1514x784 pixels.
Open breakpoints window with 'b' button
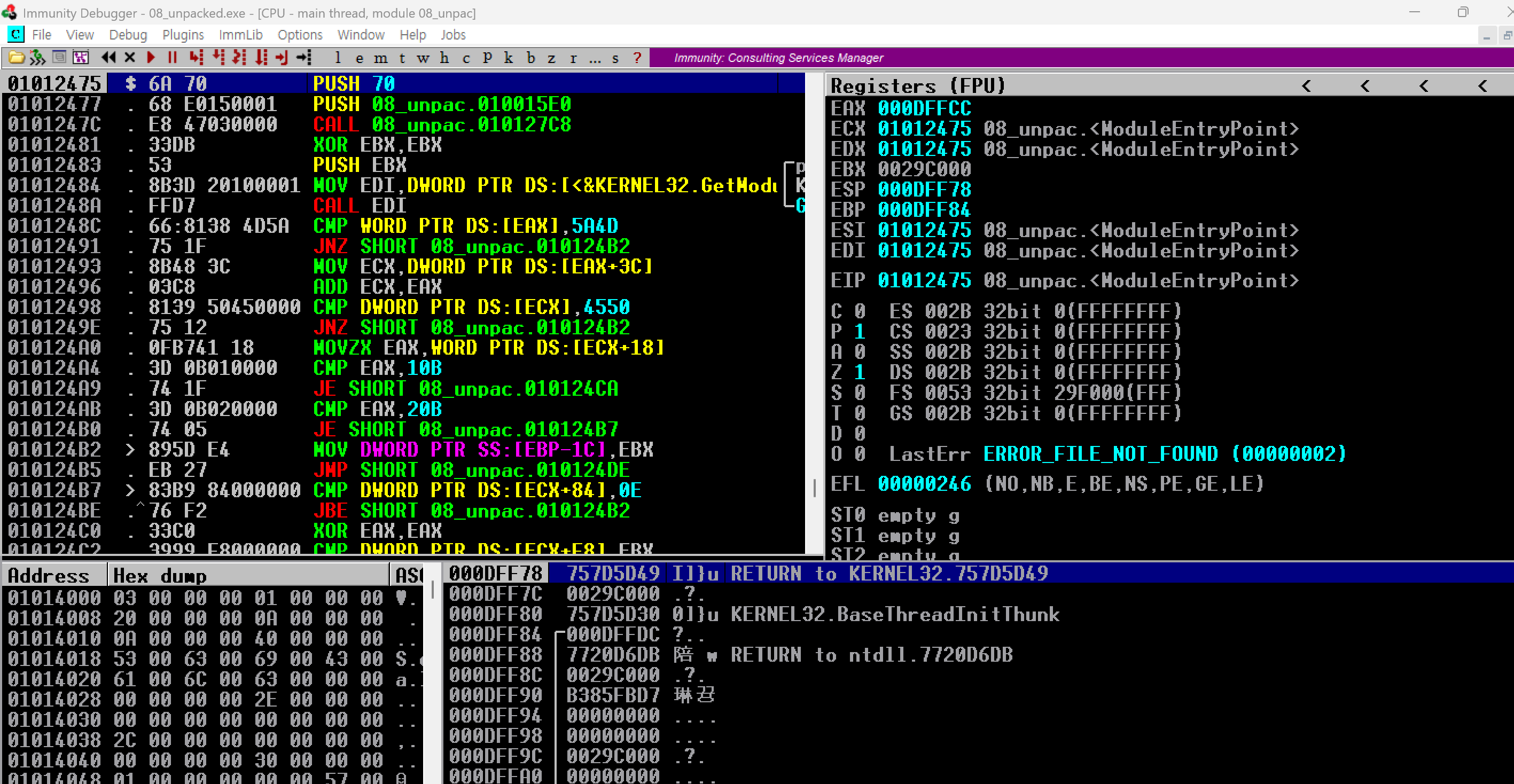(530, 58)
